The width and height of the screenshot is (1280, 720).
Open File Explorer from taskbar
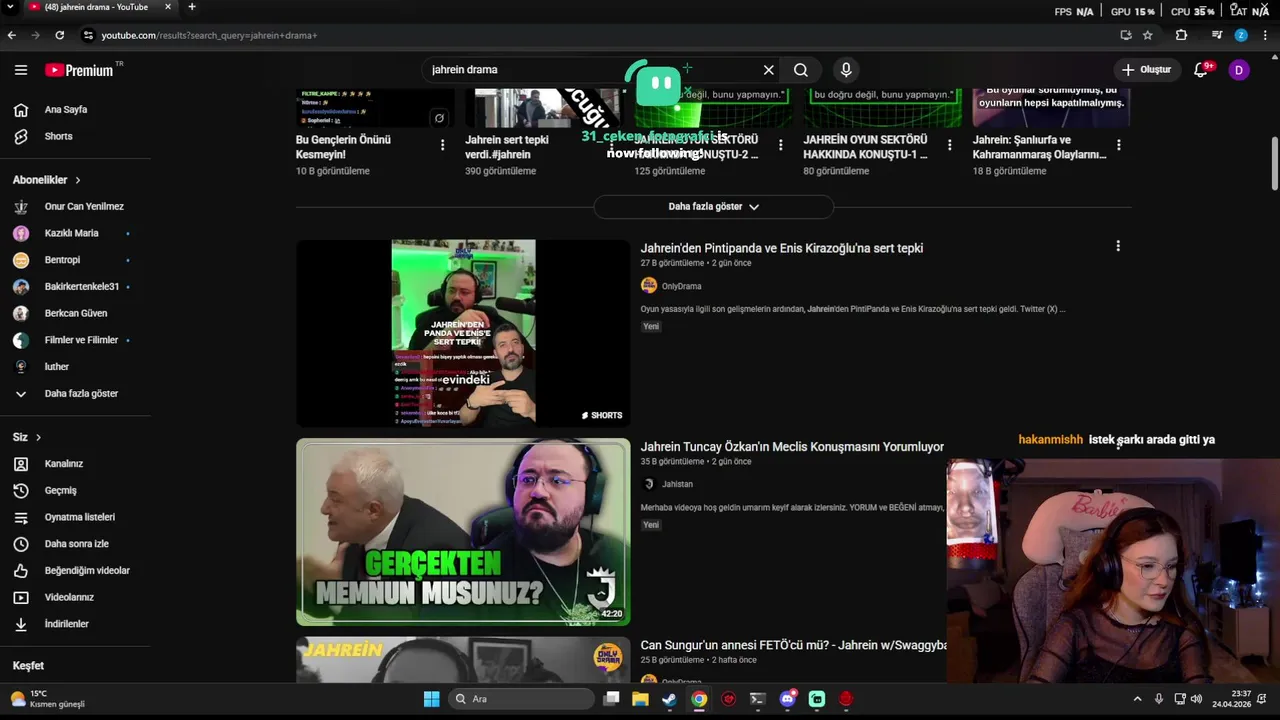click(x=640, y=699)
